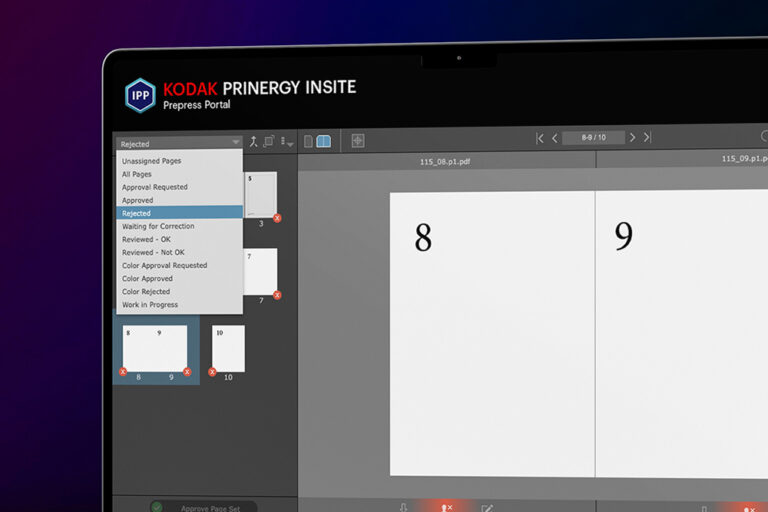
Task: Select Color Approved filter option
Action: 147,279
